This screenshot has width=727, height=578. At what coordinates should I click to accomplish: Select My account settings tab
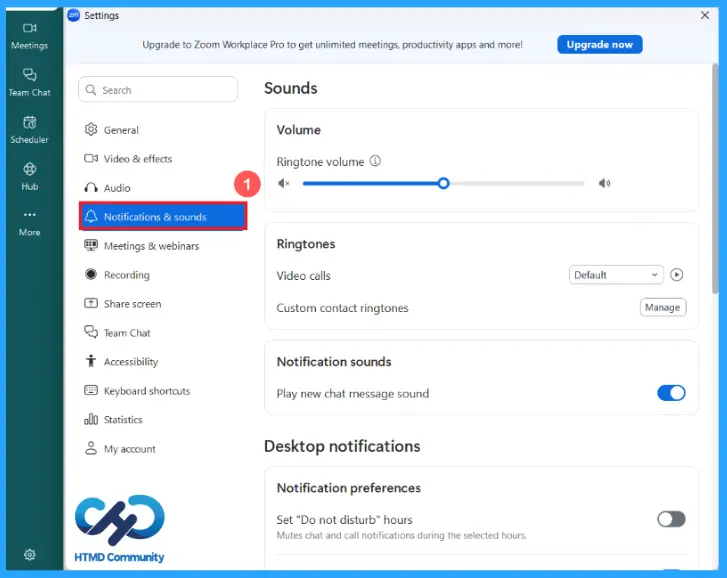162,449
